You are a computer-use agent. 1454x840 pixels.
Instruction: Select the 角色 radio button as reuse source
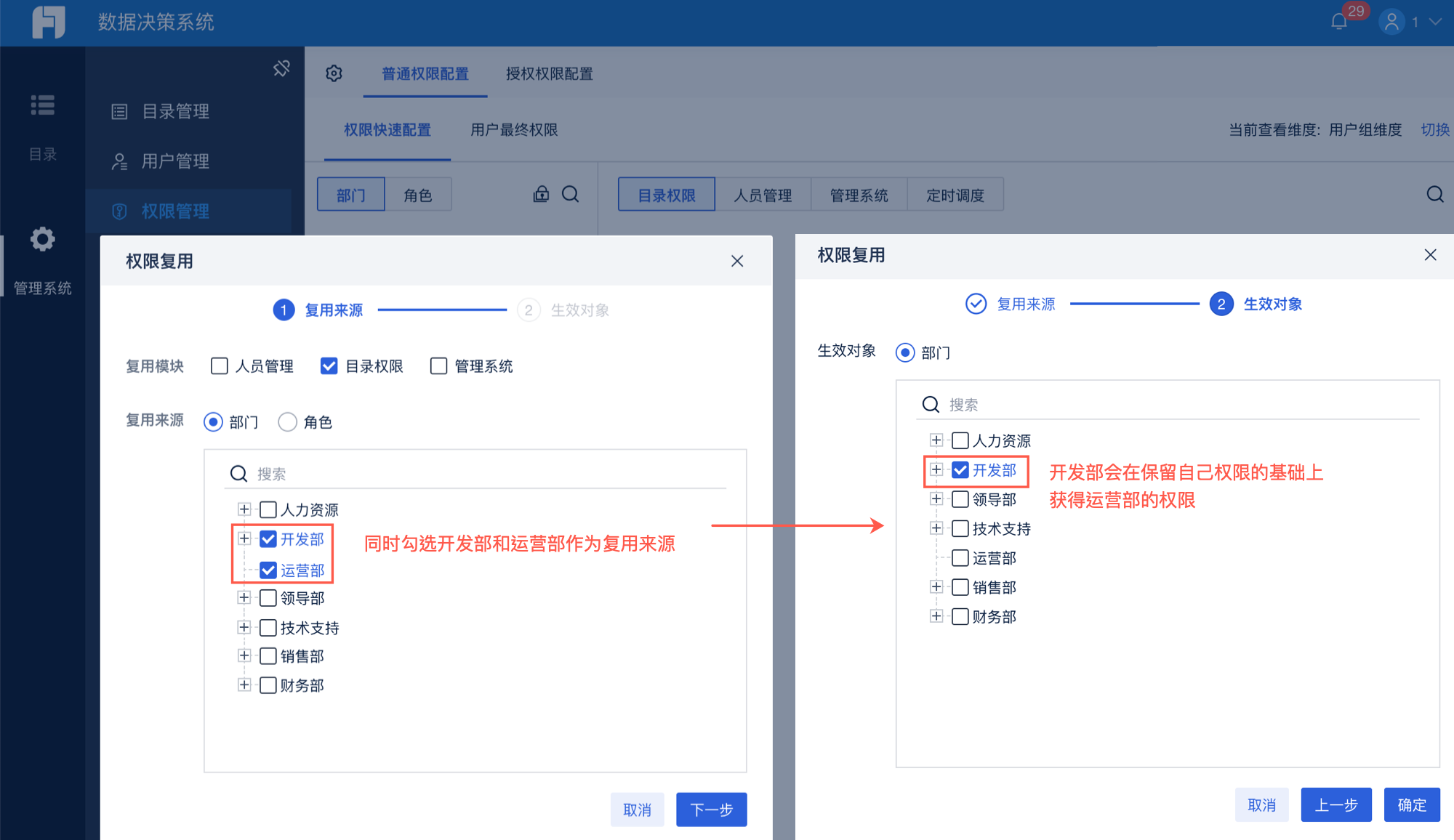coord(288,421)
